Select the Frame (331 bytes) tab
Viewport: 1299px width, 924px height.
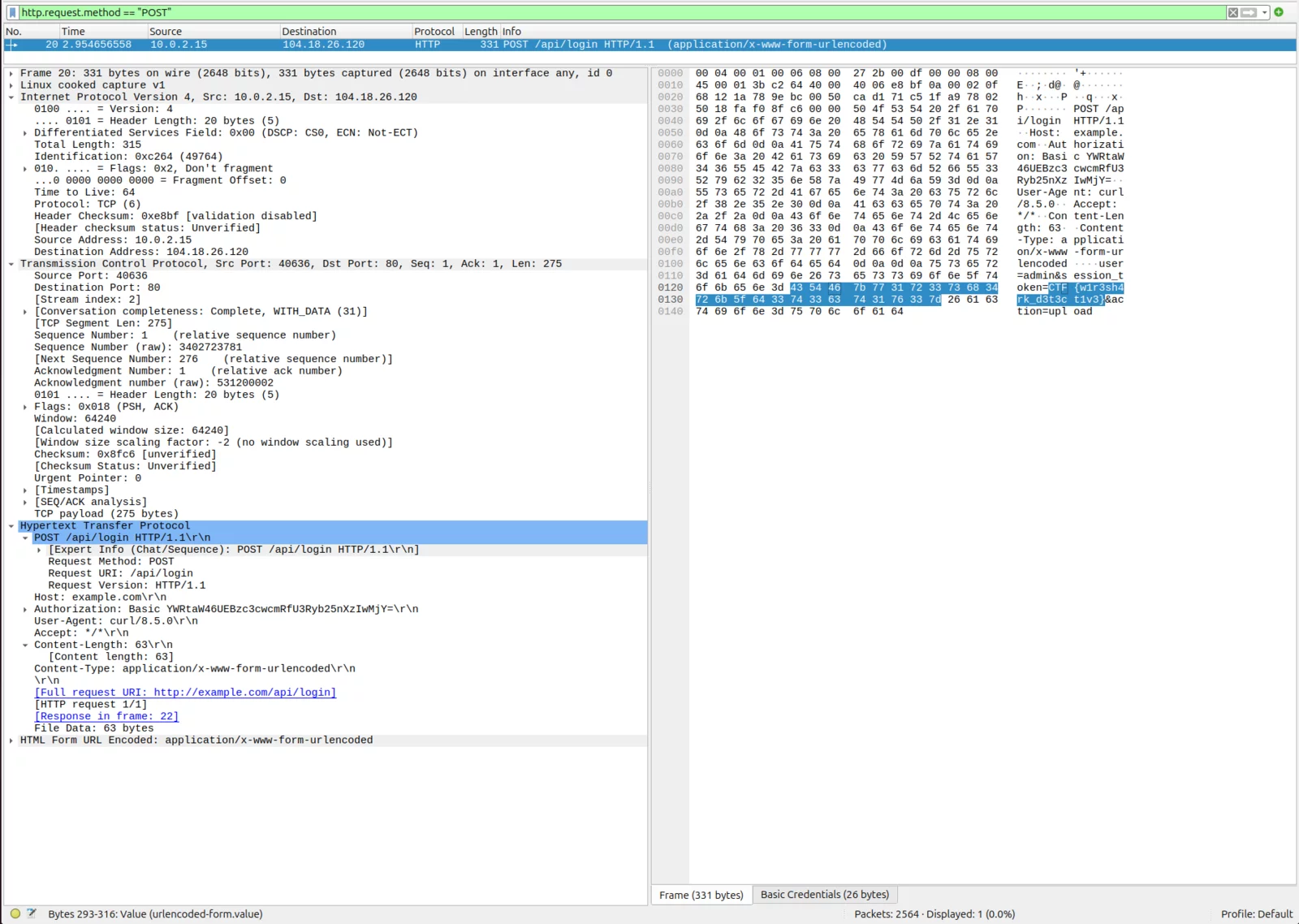click(x=701, y=895)
